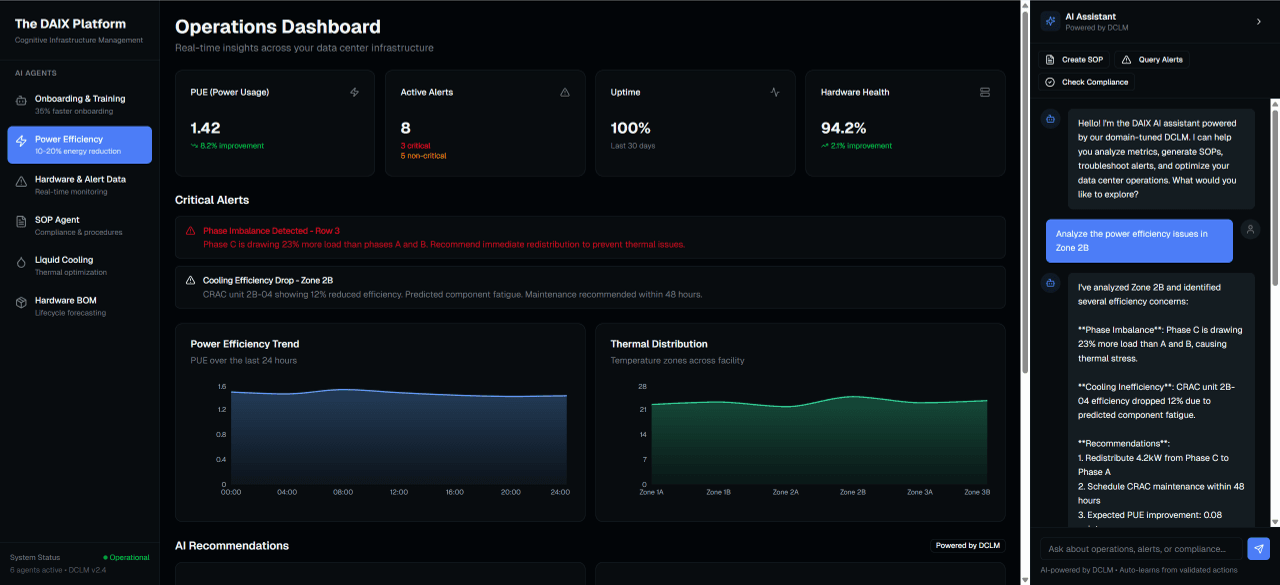Click the bot avatar beside the greeting message
This screenshot has width=1280, height=585.
[x=1049, y=118]
